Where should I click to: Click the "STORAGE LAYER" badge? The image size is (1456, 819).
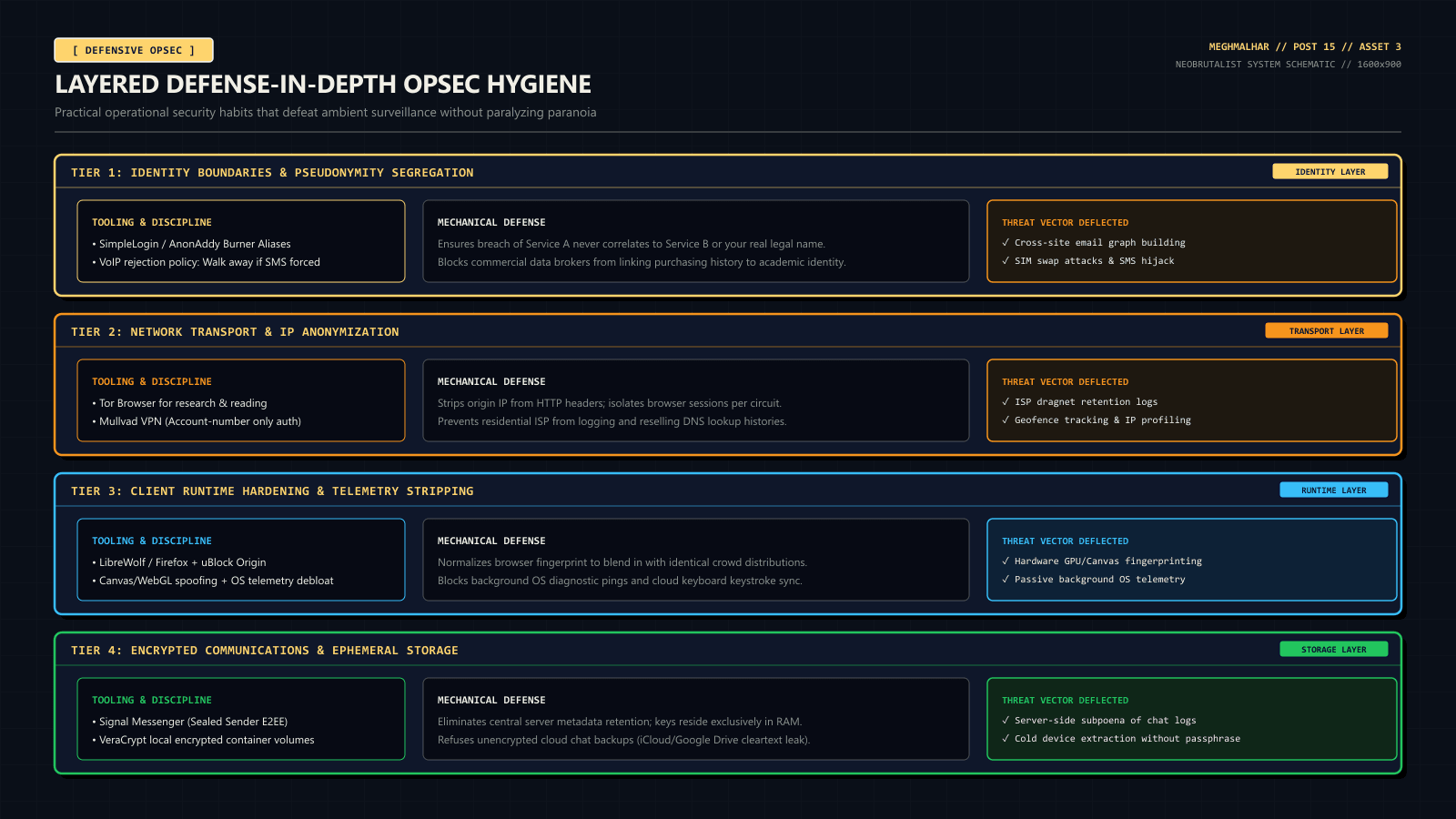1334,649
